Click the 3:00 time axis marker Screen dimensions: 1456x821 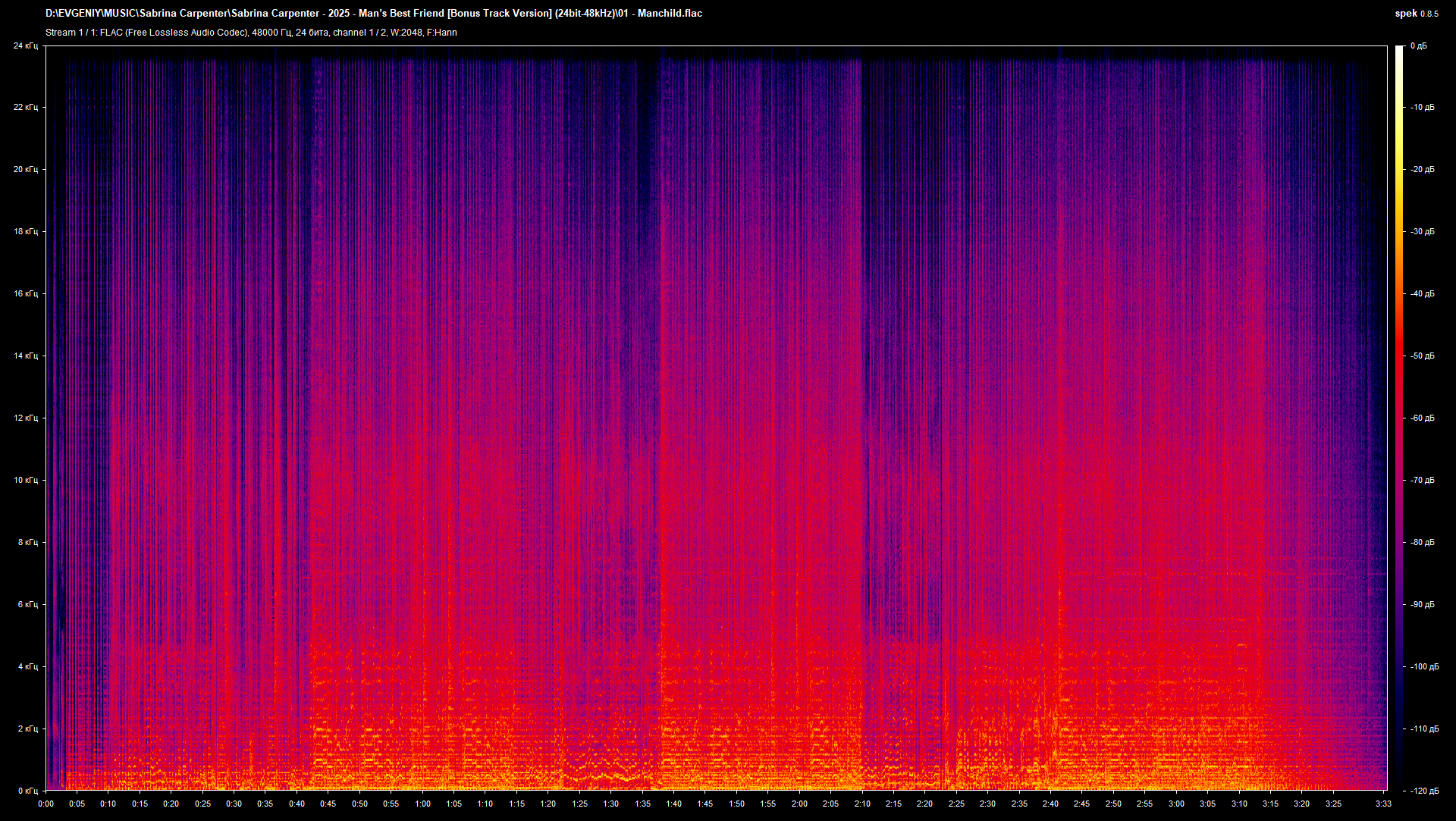[1175, 804]
